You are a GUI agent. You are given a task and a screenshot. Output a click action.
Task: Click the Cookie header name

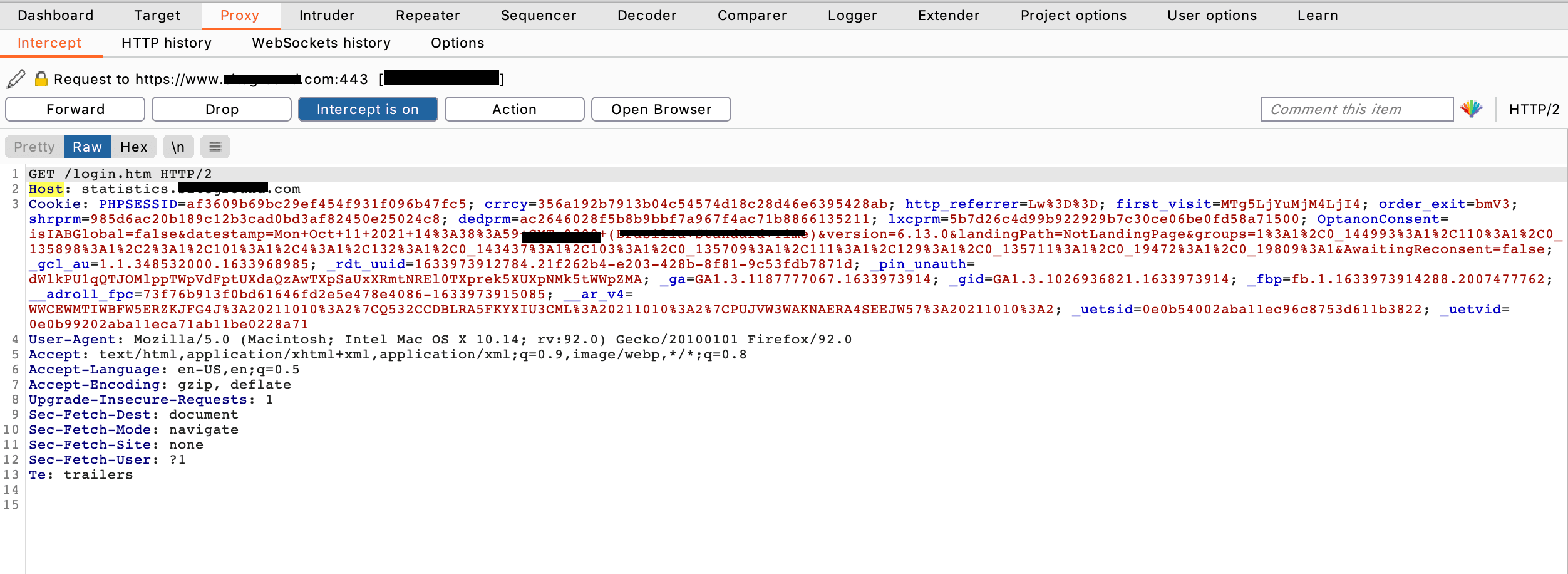(x=54, y=204)
